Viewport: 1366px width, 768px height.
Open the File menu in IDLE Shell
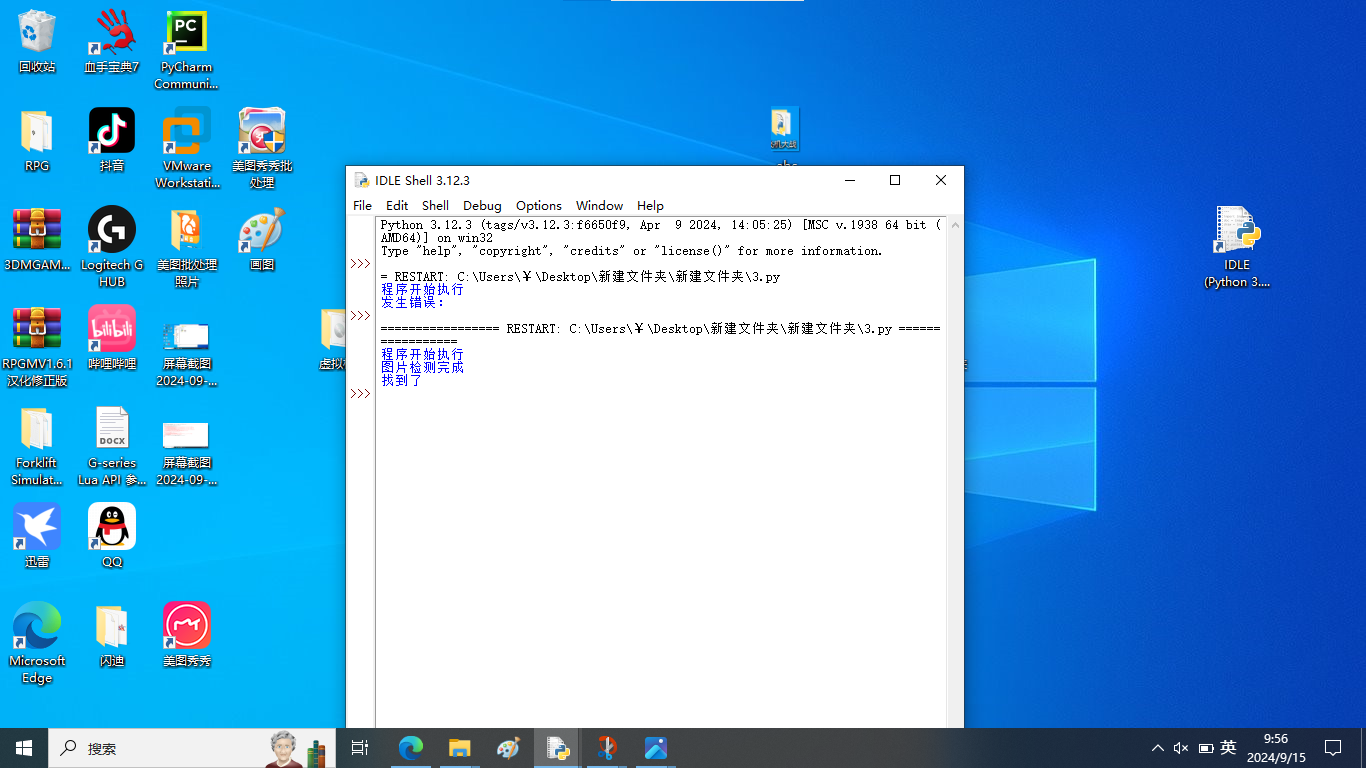pyautogui.click(x=362, y=205)
